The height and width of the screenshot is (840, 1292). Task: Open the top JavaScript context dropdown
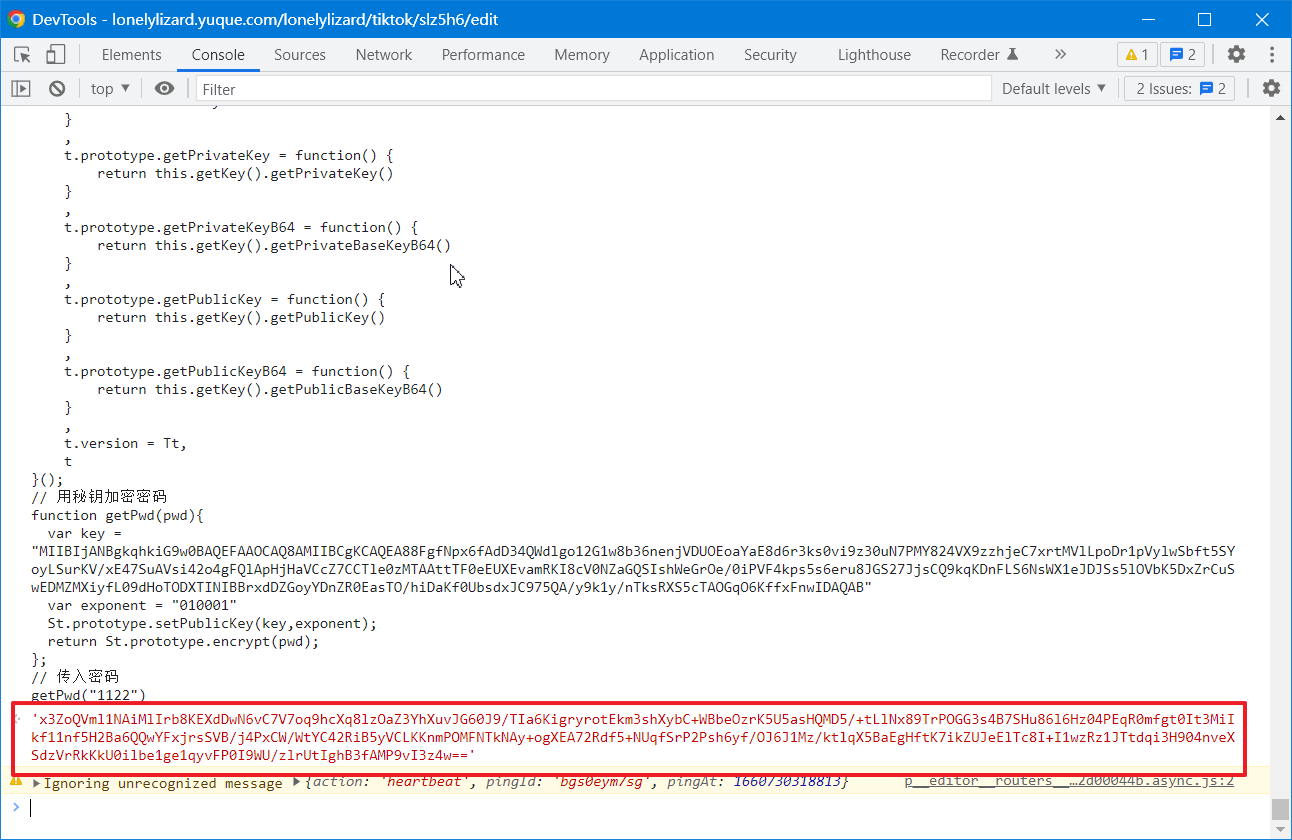click(110, 89)
